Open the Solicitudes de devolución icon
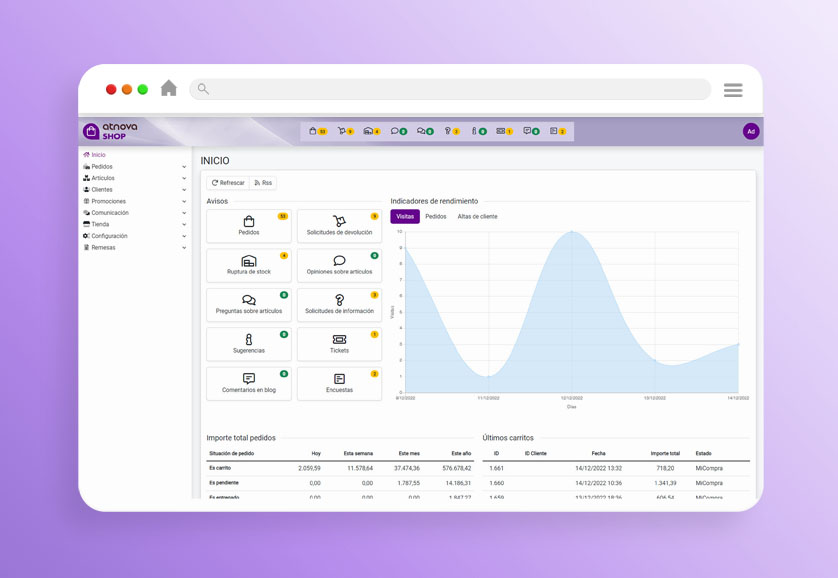This screenshot has width=838, height=578. (x=340, y=220)
